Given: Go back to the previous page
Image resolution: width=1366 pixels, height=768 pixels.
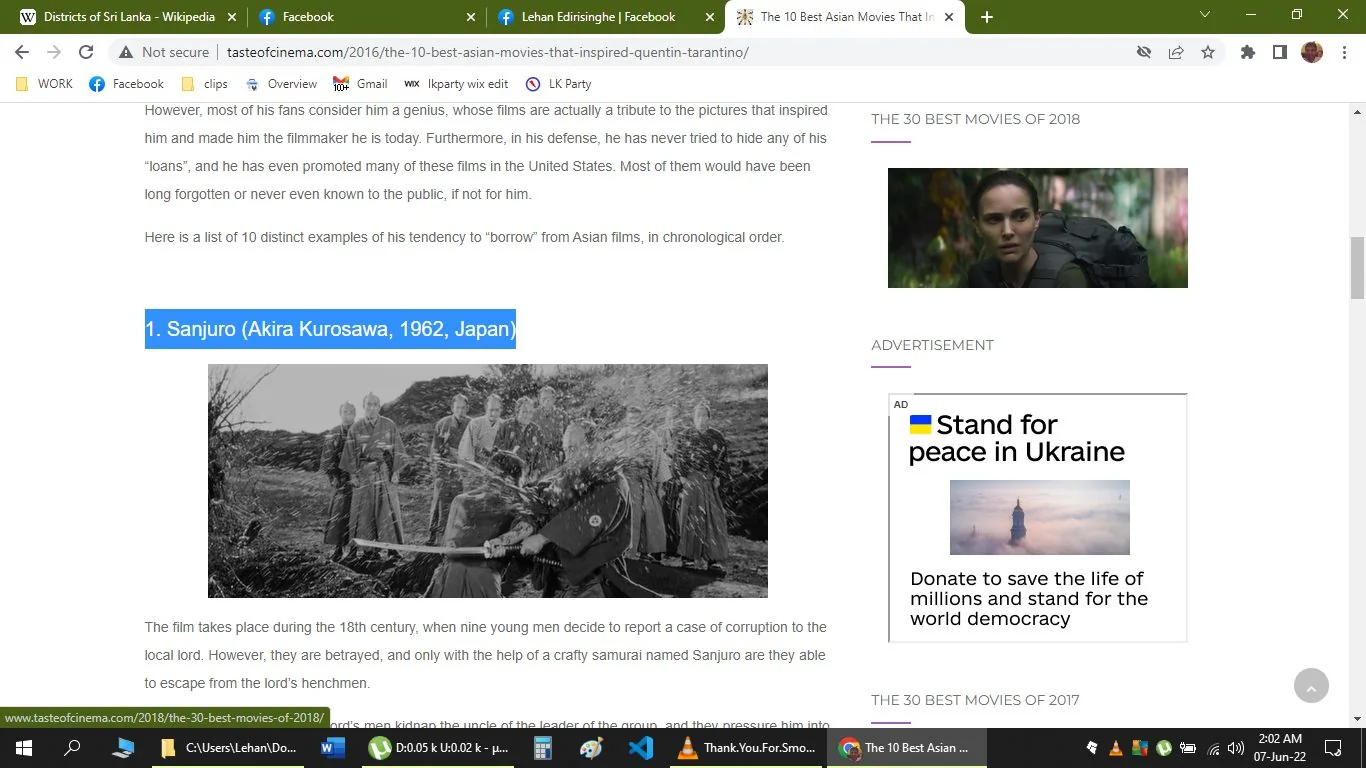Looking at the screenshot, I should (x=22, y=52).
